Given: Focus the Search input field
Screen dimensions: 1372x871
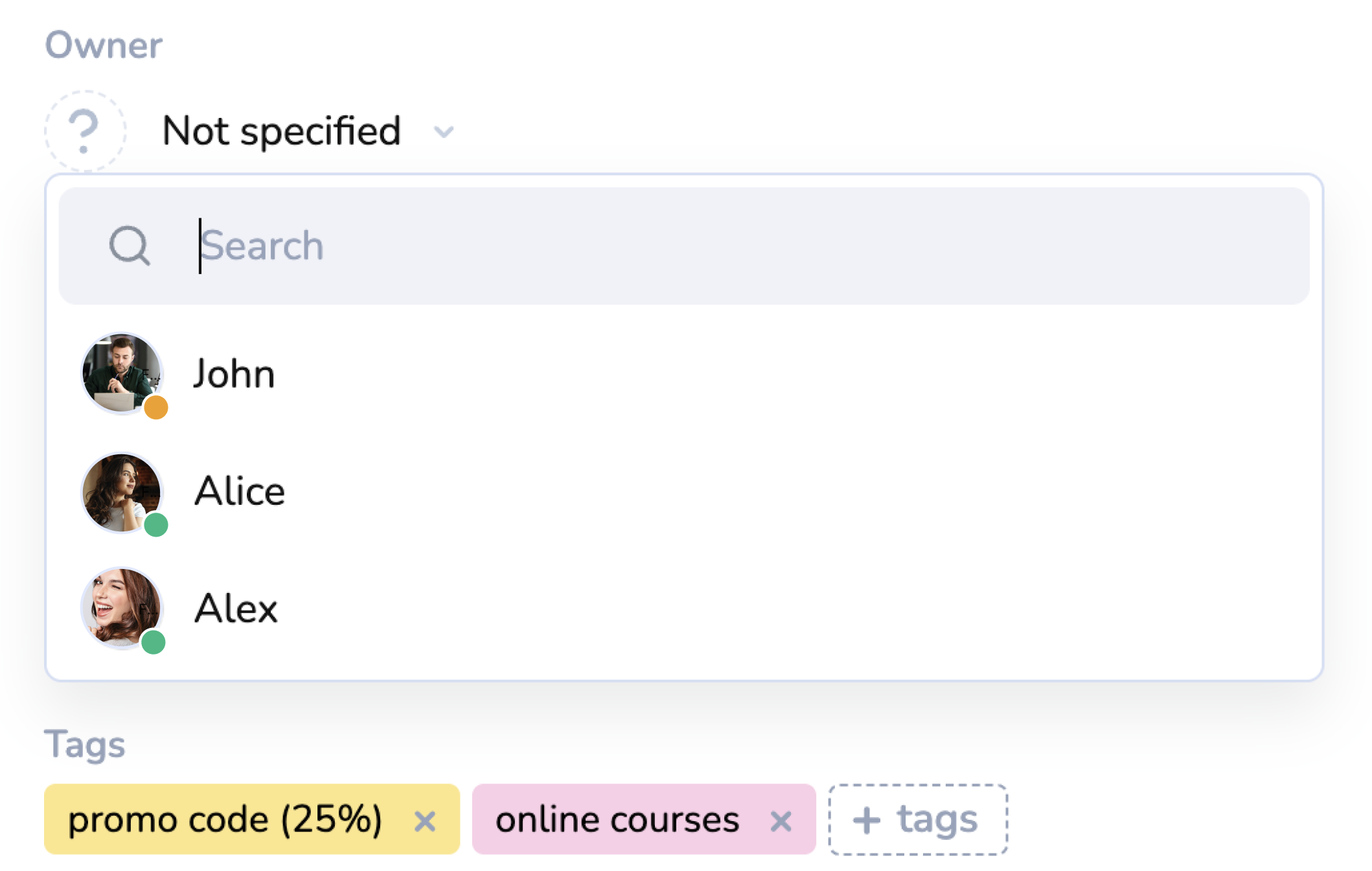Looking at the screenshot, I should pos(713,246).
